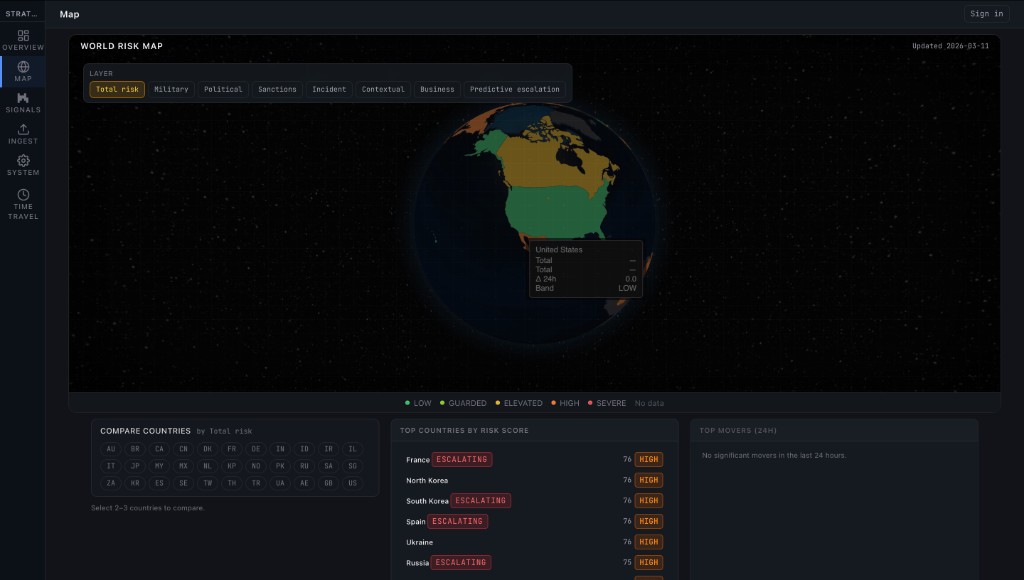Click the SEVERE red legend dot
The width and height of the screenshot is (1024, 580).
point(590,403)
